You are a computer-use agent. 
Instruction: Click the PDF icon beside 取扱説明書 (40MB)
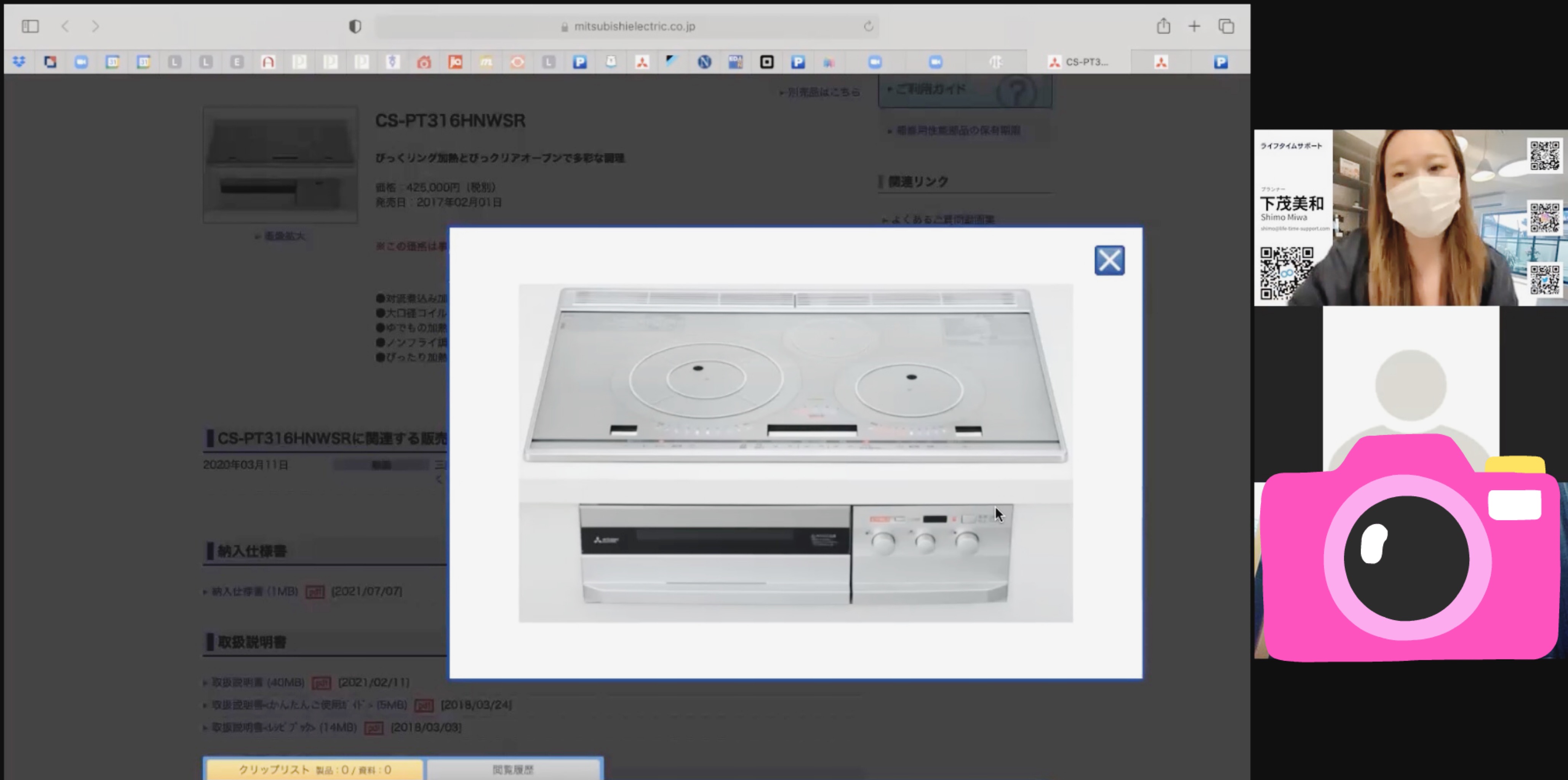322,682
